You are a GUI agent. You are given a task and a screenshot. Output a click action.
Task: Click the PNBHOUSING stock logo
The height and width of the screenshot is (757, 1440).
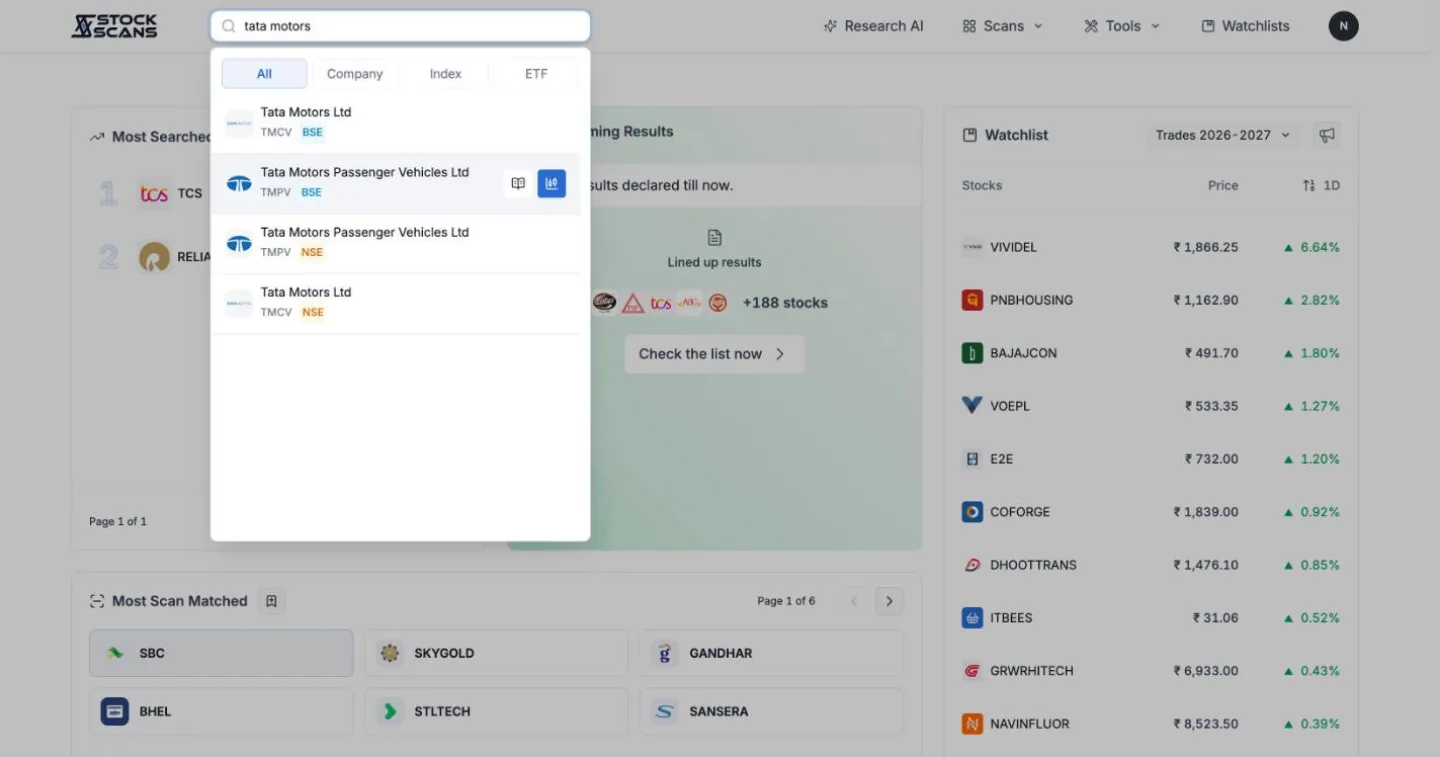pos(972,300)
